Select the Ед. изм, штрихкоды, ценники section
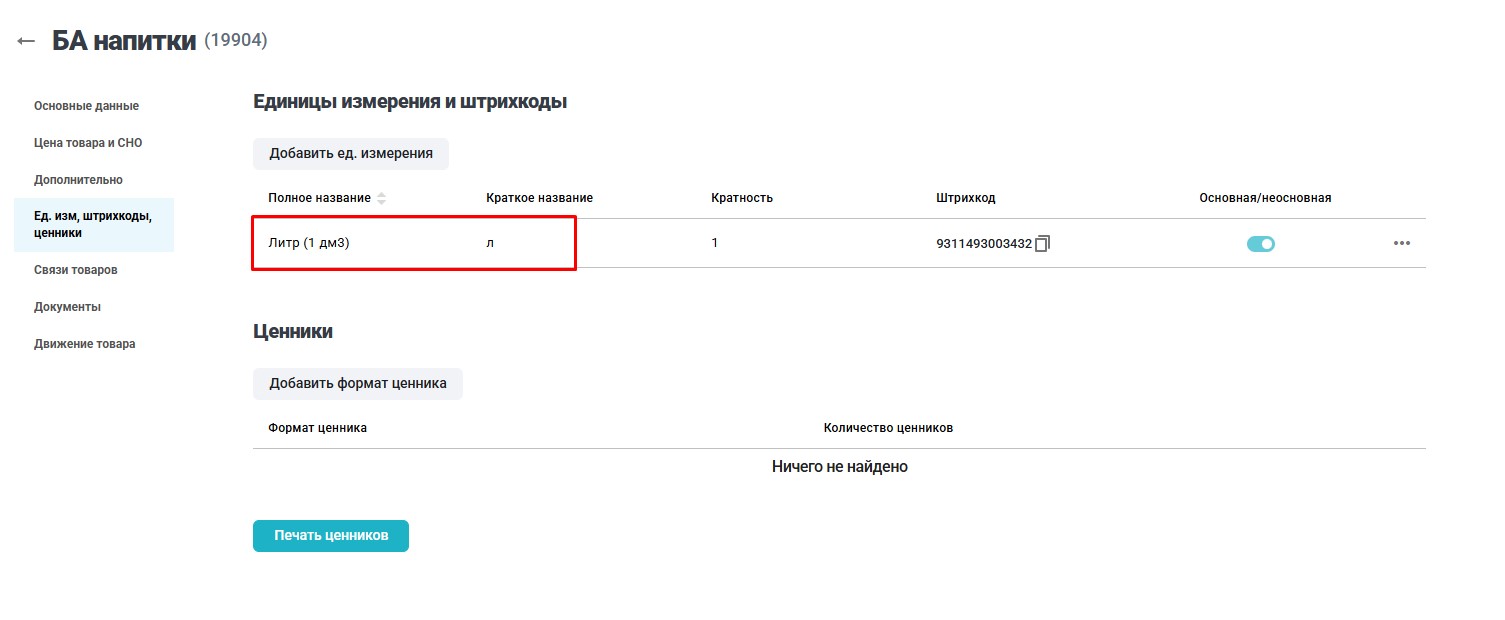The image size is (1505, 620). tap(95, 224)
